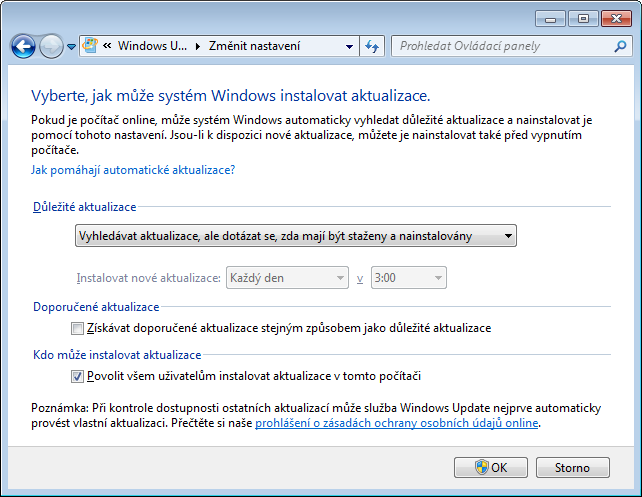
Task: Click the Back navigation arrow
Action: click(x=23, y=46)
